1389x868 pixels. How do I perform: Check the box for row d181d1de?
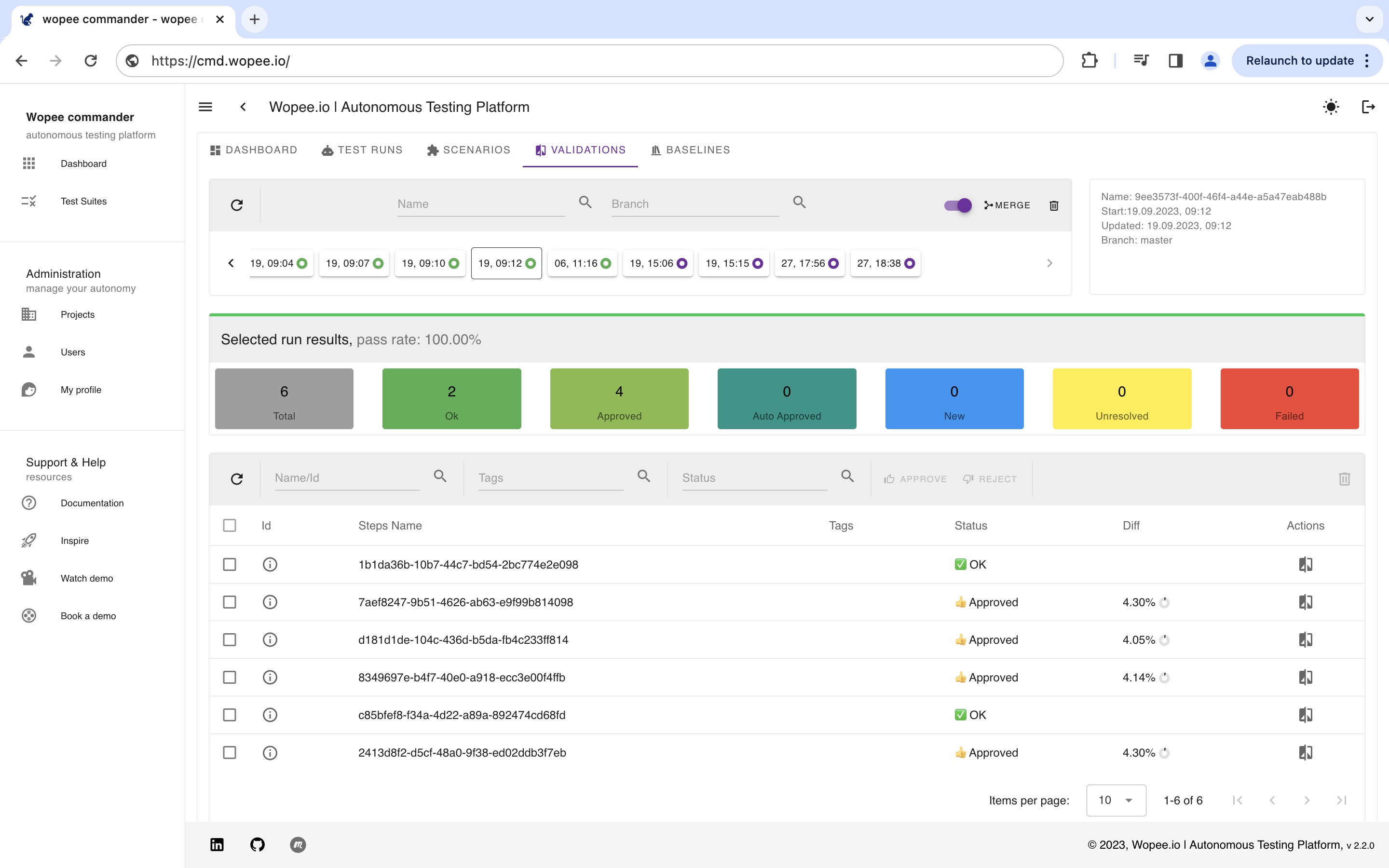pyautogui.click(x=230, y=639)
